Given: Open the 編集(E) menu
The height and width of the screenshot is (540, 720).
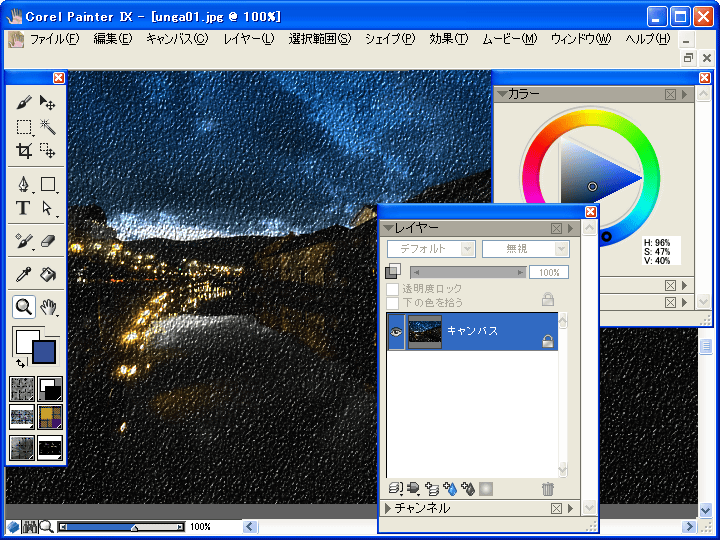Looking at the screenshot, I should coord(112,39).
